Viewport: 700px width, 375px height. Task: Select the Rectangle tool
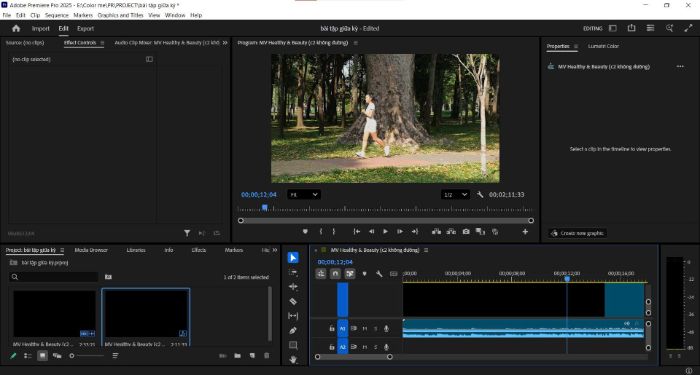point(293,345)
